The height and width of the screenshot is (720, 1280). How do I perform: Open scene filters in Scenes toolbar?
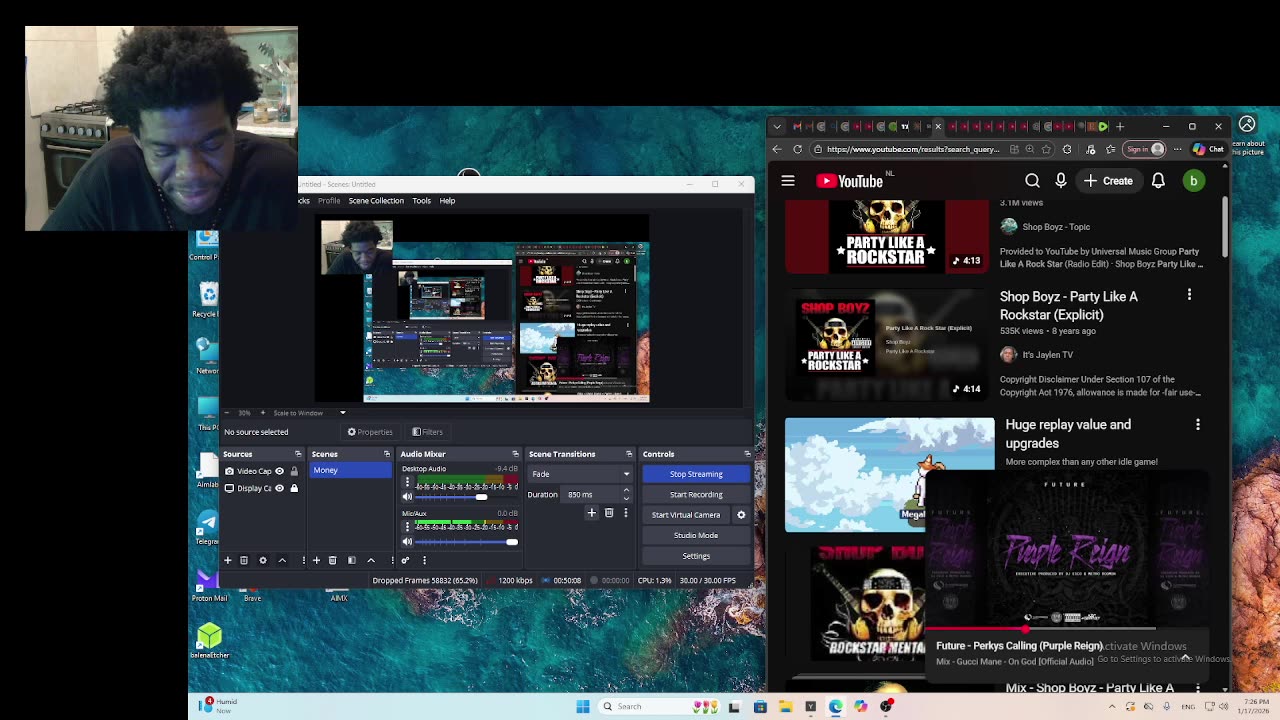coord(352,560)
